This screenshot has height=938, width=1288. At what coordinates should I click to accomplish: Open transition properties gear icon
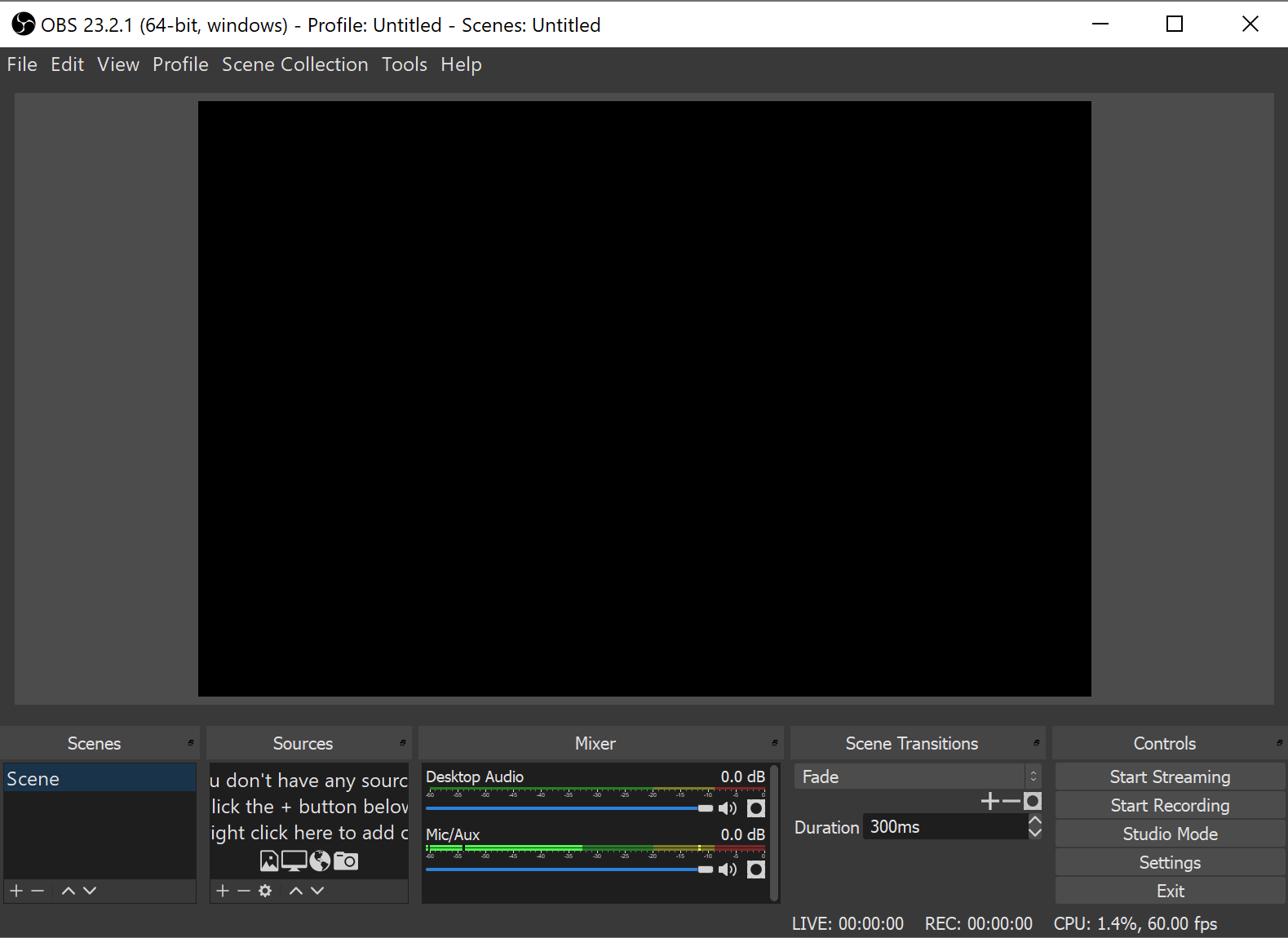click(x=1033, y=802)
